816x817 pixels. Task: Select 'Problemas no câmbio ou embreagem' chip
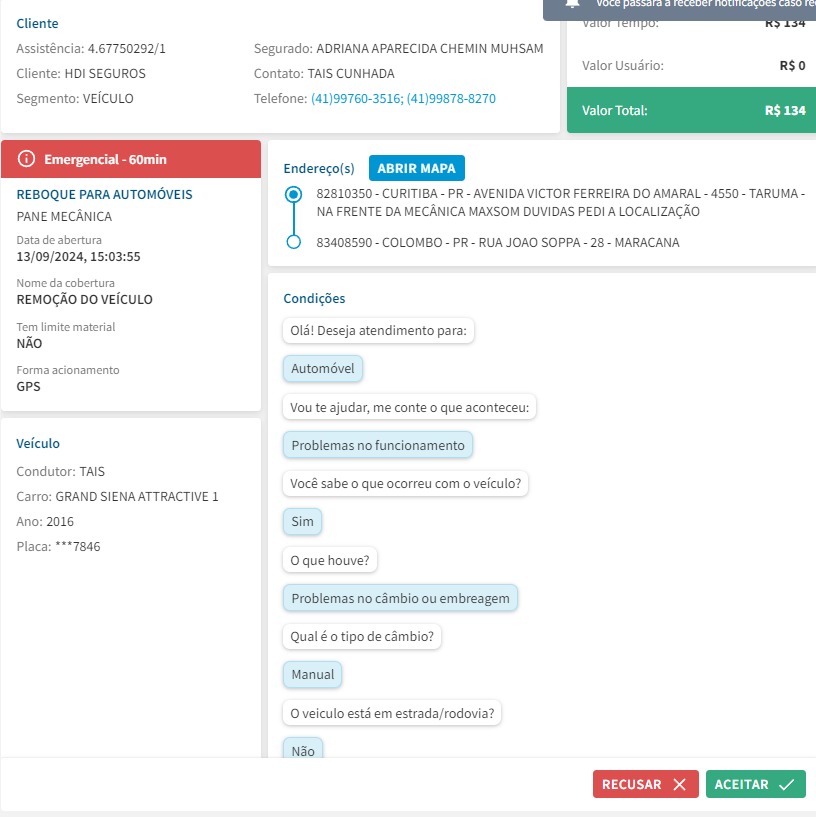(x=400, y=599)
